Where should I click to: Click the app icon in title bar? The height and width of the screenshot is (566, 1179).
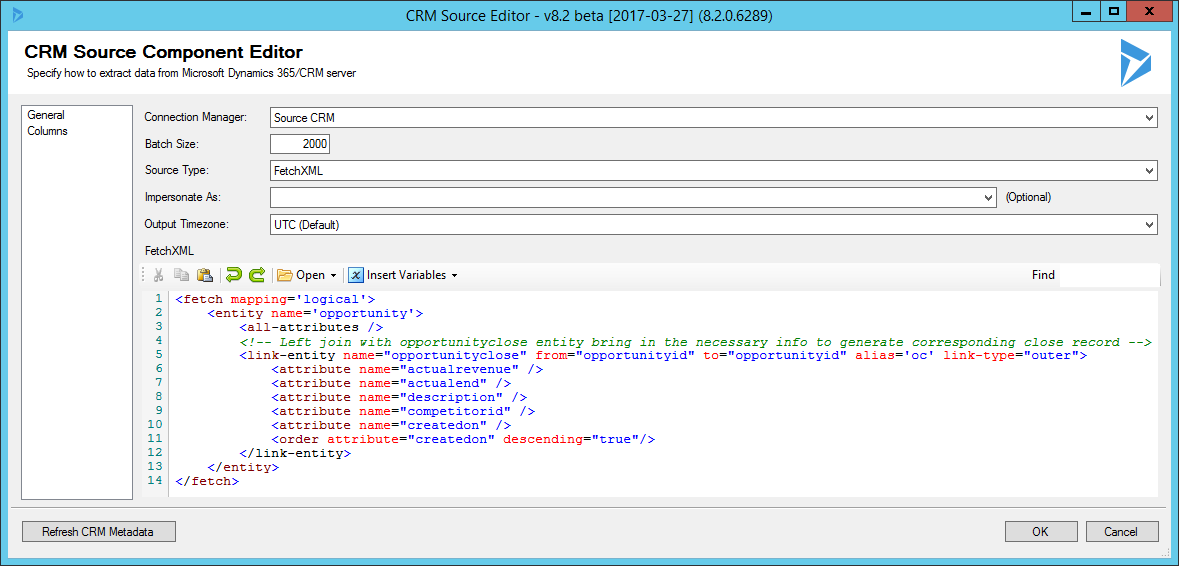pyautogui.click(x=17, y=14)
